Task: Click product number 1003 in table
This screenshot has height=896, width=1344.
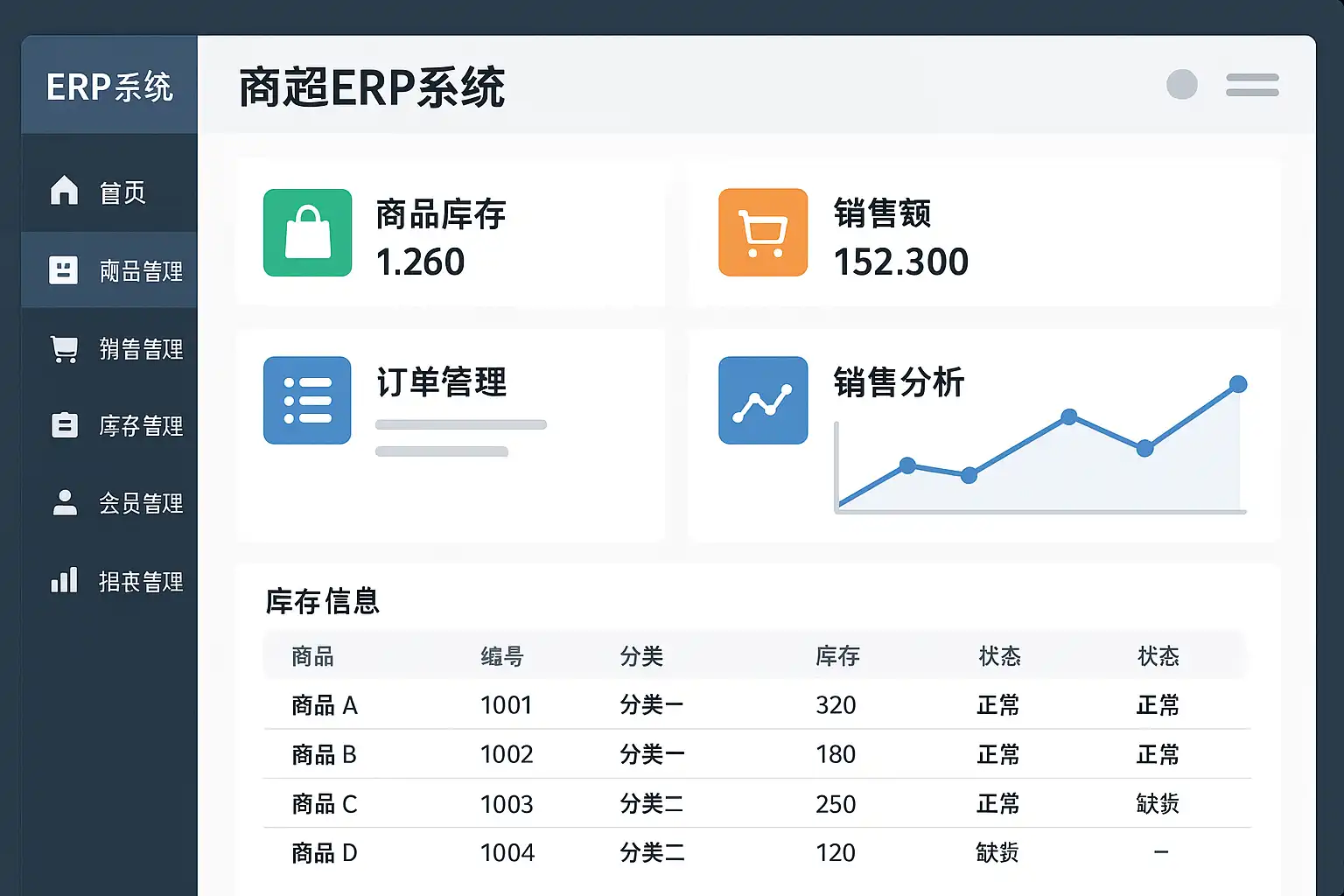Action: point(507,804)
